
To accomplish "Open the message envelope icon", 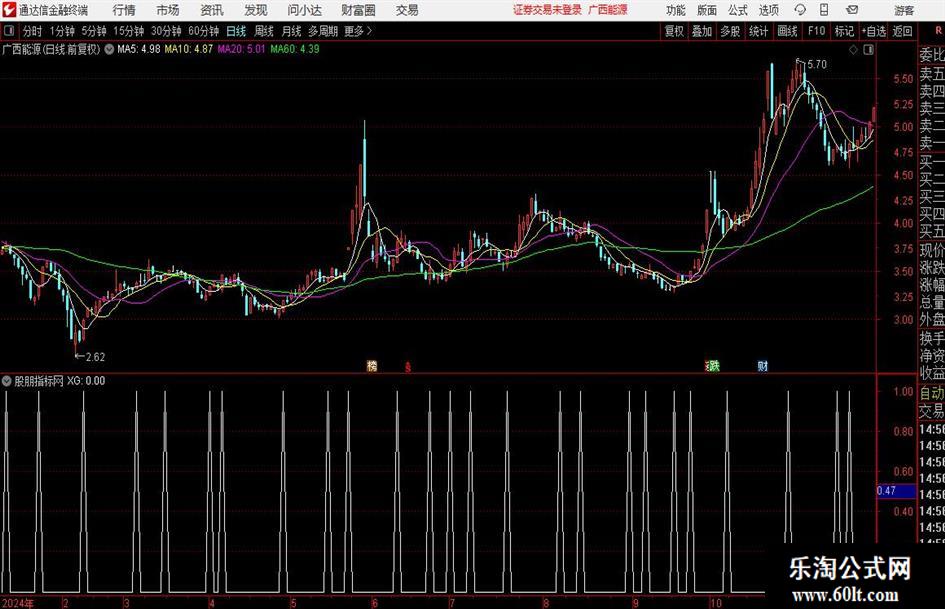I will [852, 10].
